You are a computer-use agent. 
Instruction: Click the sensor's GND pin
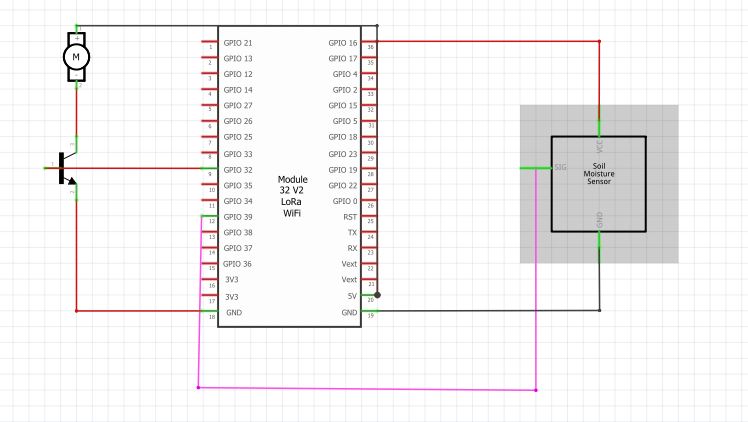[599, 240]
